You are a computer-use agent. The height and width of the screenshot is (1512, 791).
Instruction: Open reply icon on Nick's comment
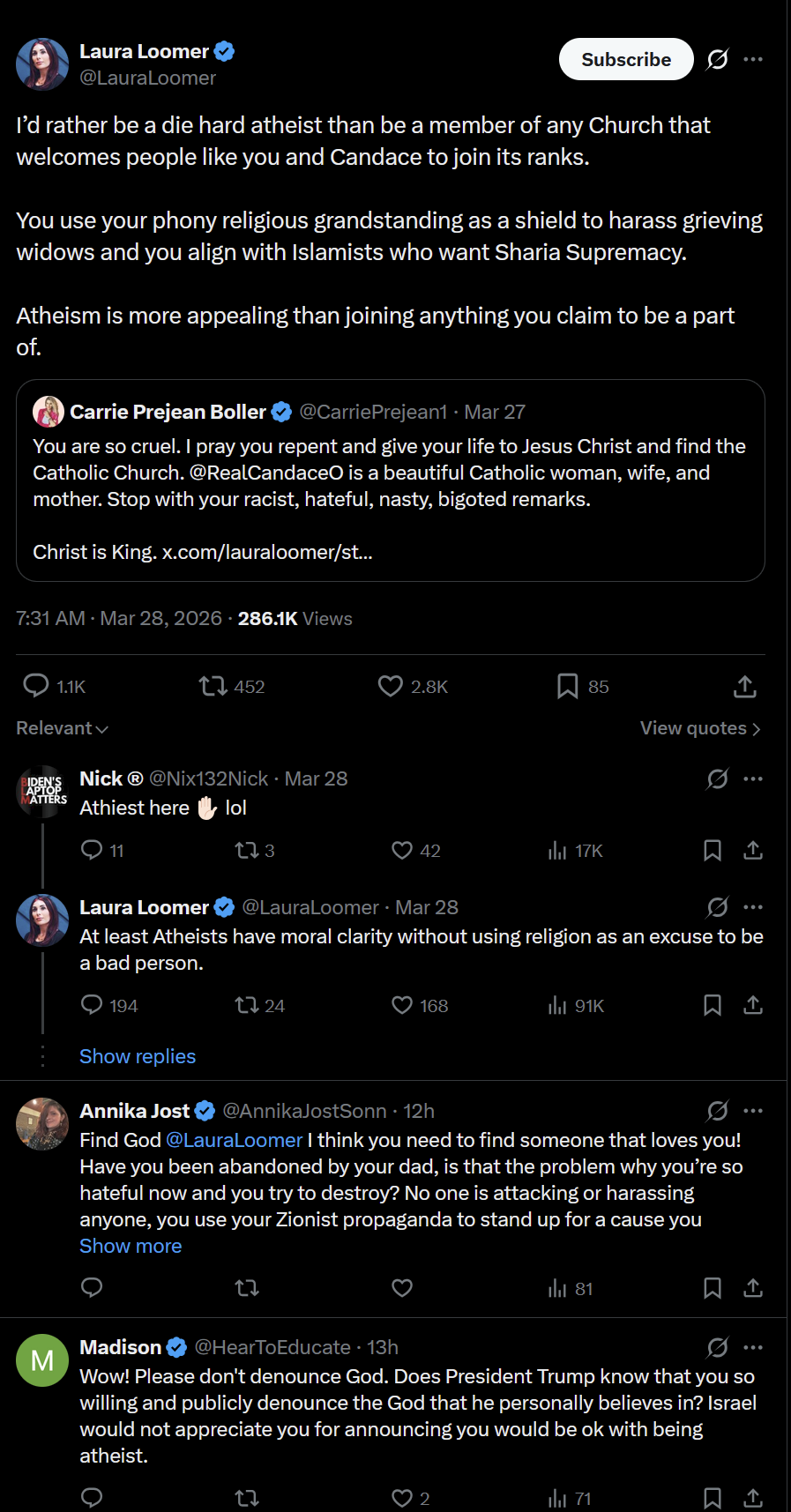point(92,850)
